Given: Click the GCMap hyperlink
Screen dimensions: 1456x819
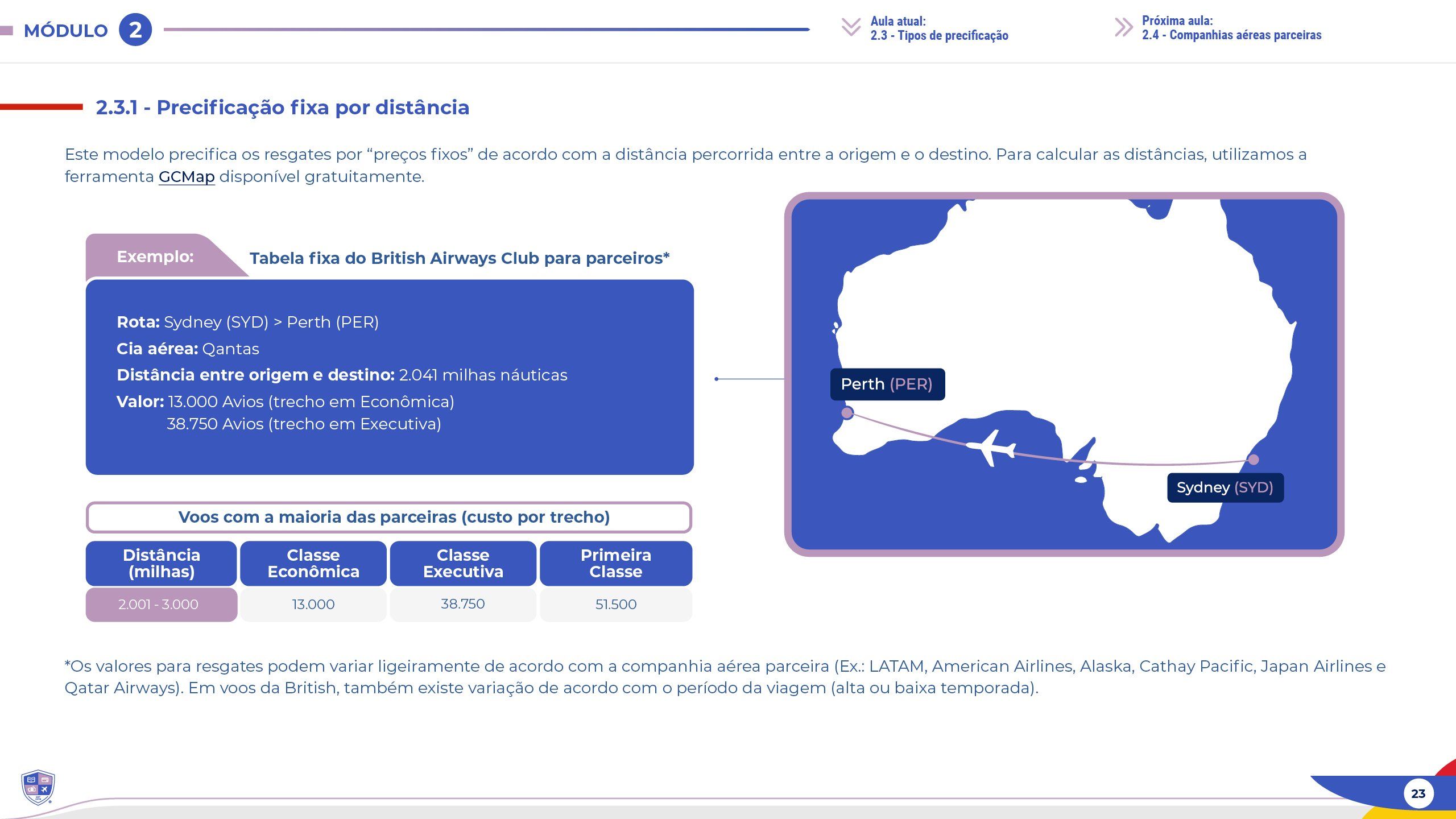Looking at the screenshot, I should [x=187, y=177].
